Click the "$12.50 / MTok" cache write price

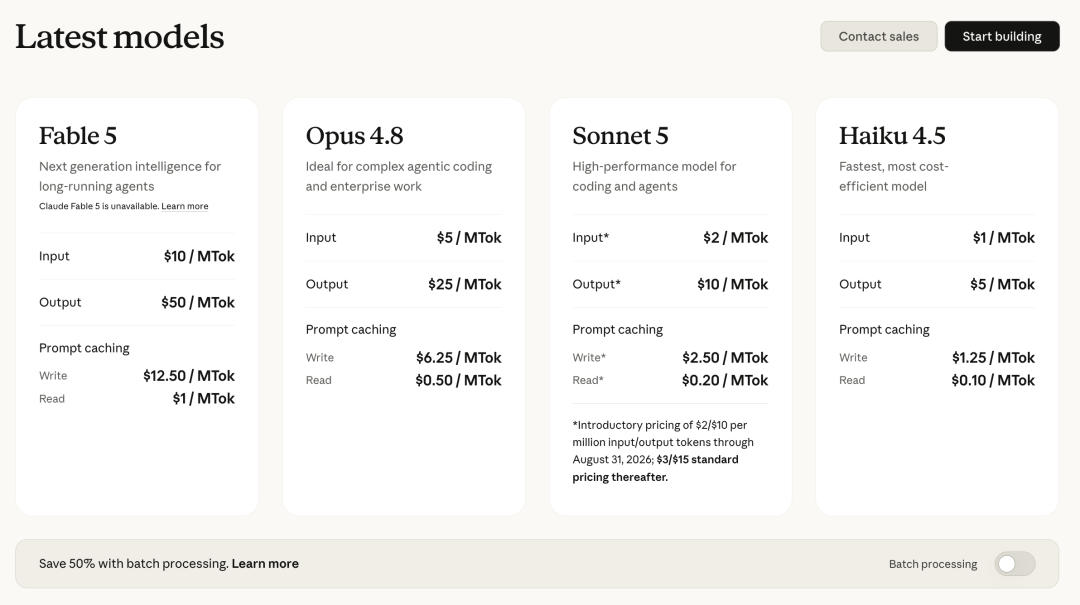189,376
